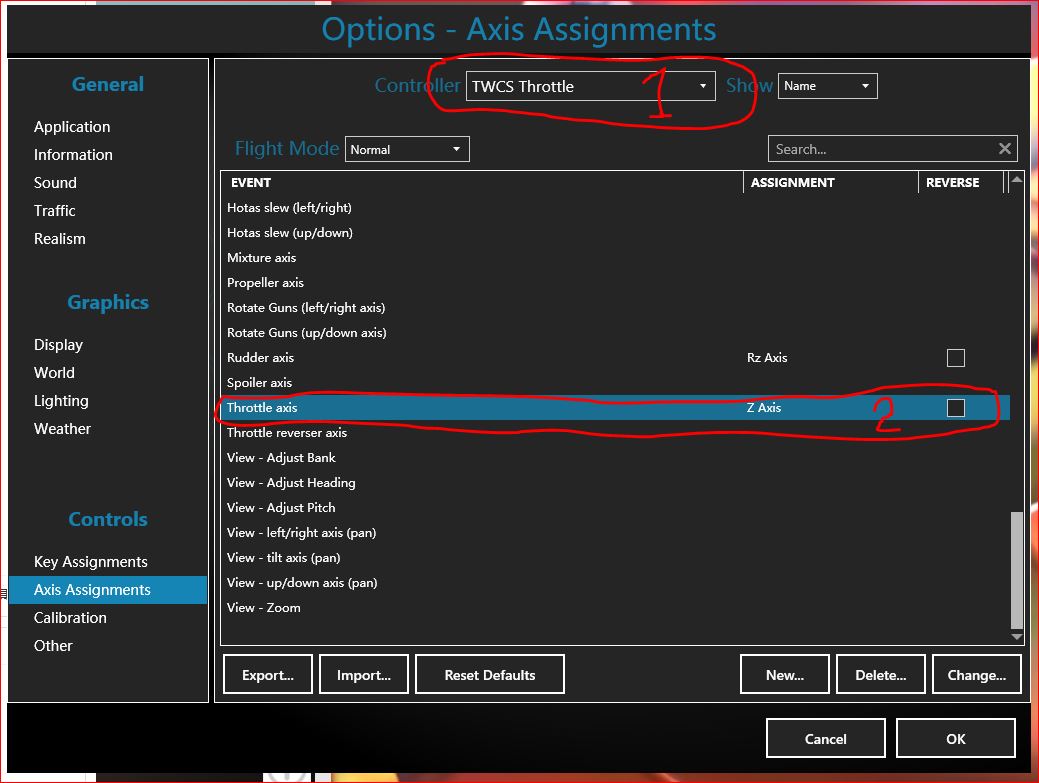
Task: Click the scroll up arrow in event list
Action: click(1017, 181)
